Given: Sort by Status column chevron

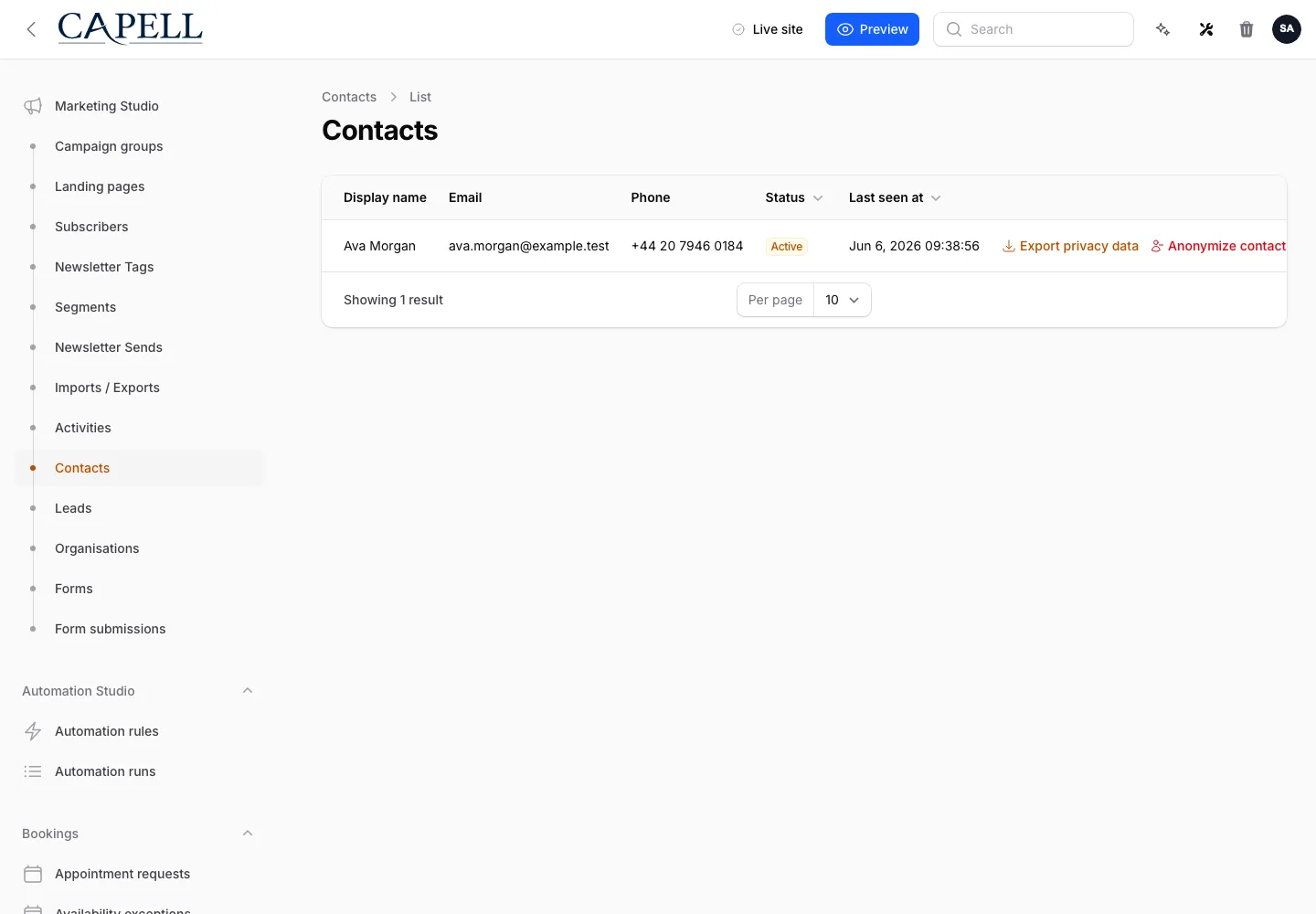Looking at the screenshot, I should tap(818, 198).
